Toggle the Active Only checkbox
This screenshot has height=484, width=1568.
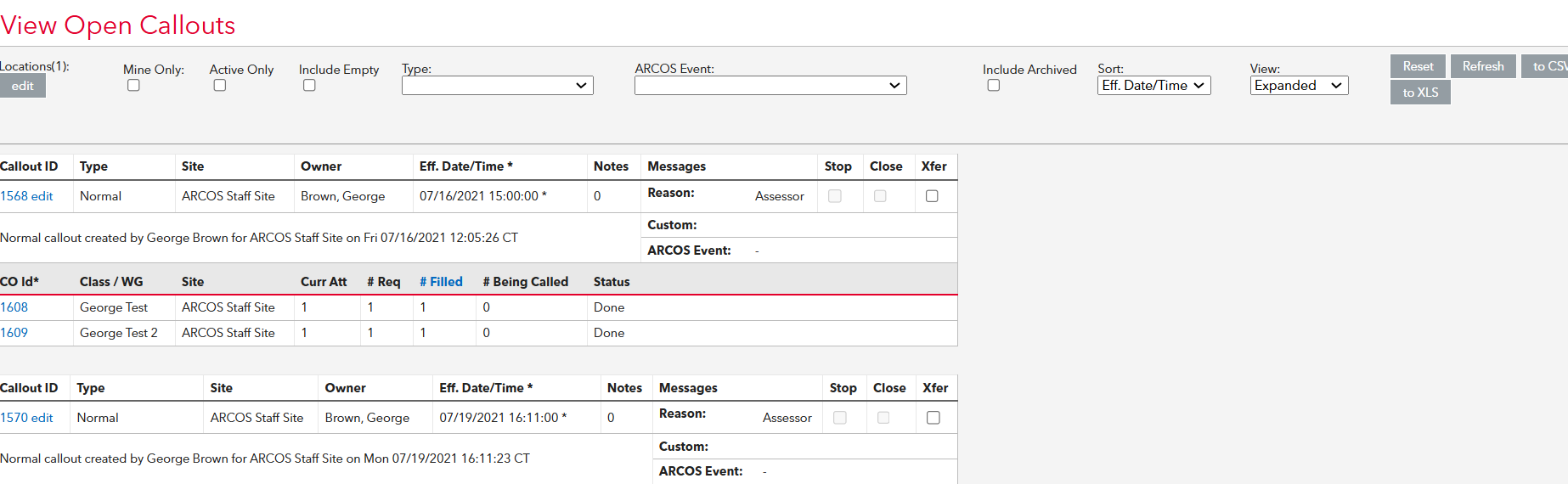(x=220, y=85)
